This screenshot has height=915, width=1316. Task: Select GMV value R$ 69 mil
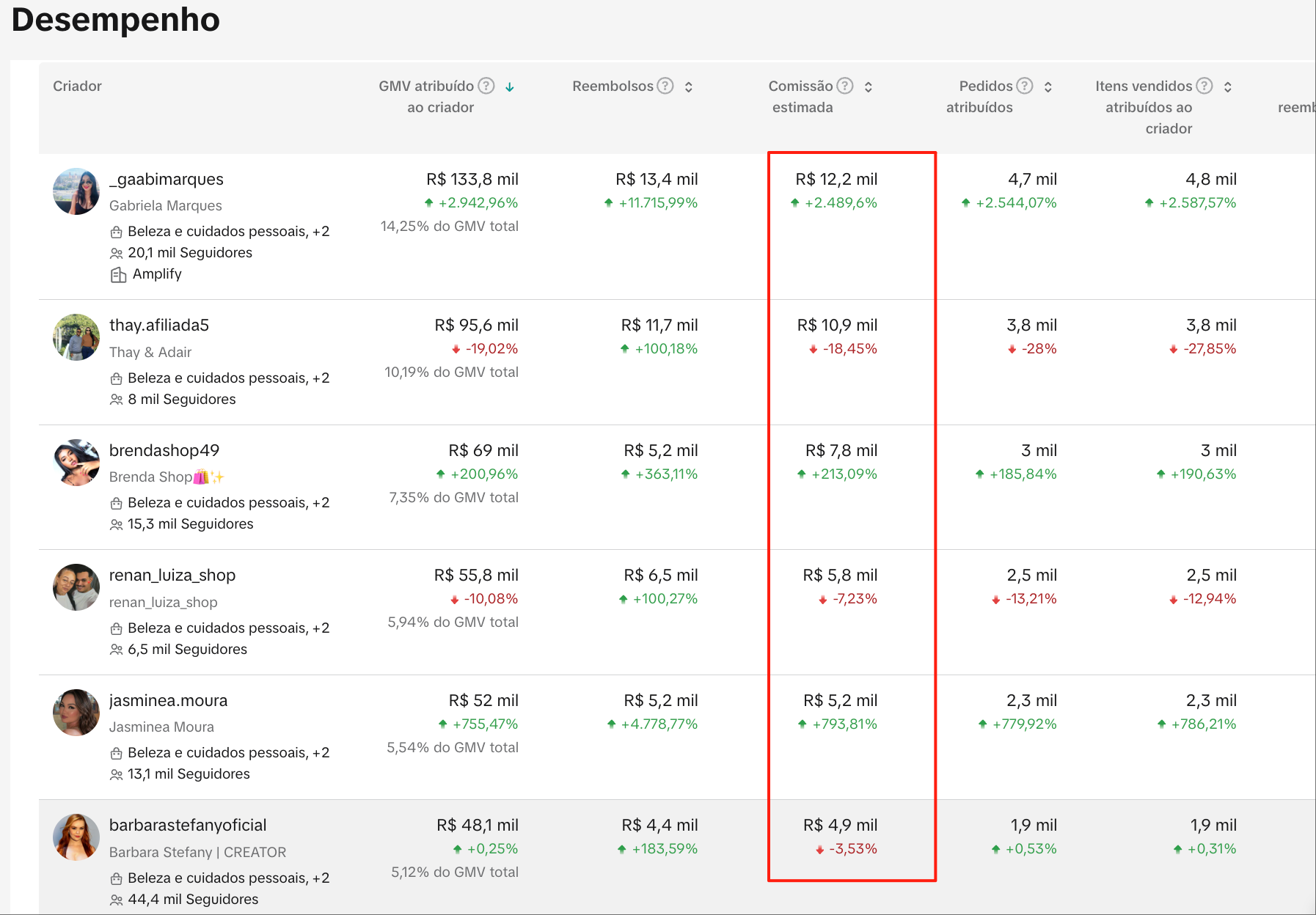coord(483,451)
